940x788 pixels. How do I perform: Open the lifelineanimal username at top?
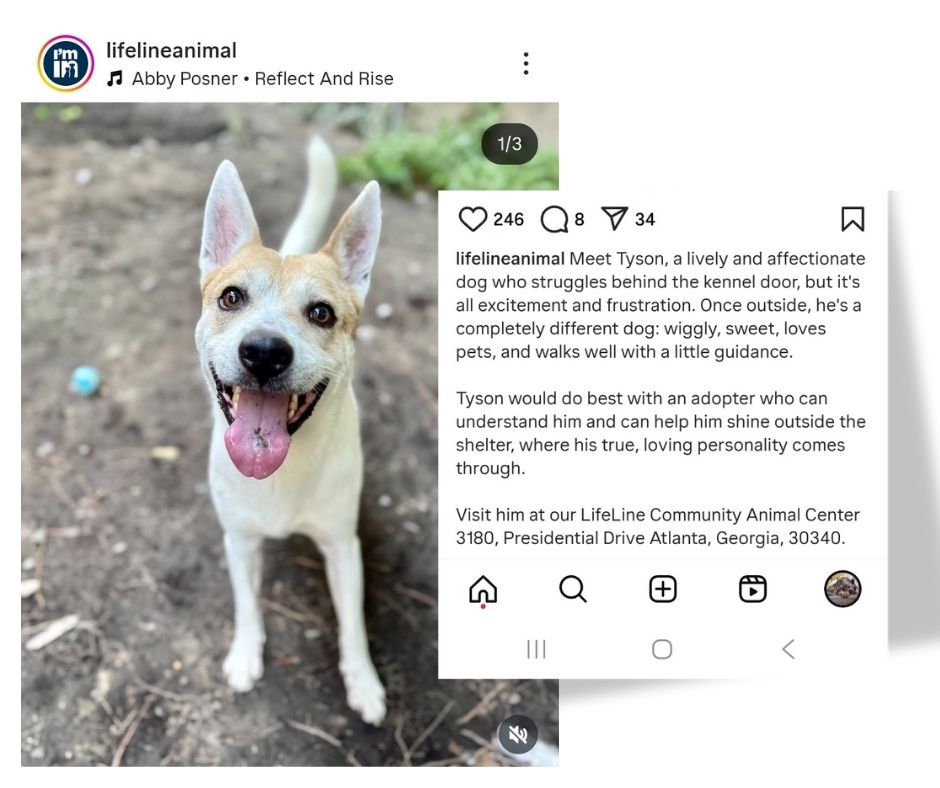171,50
